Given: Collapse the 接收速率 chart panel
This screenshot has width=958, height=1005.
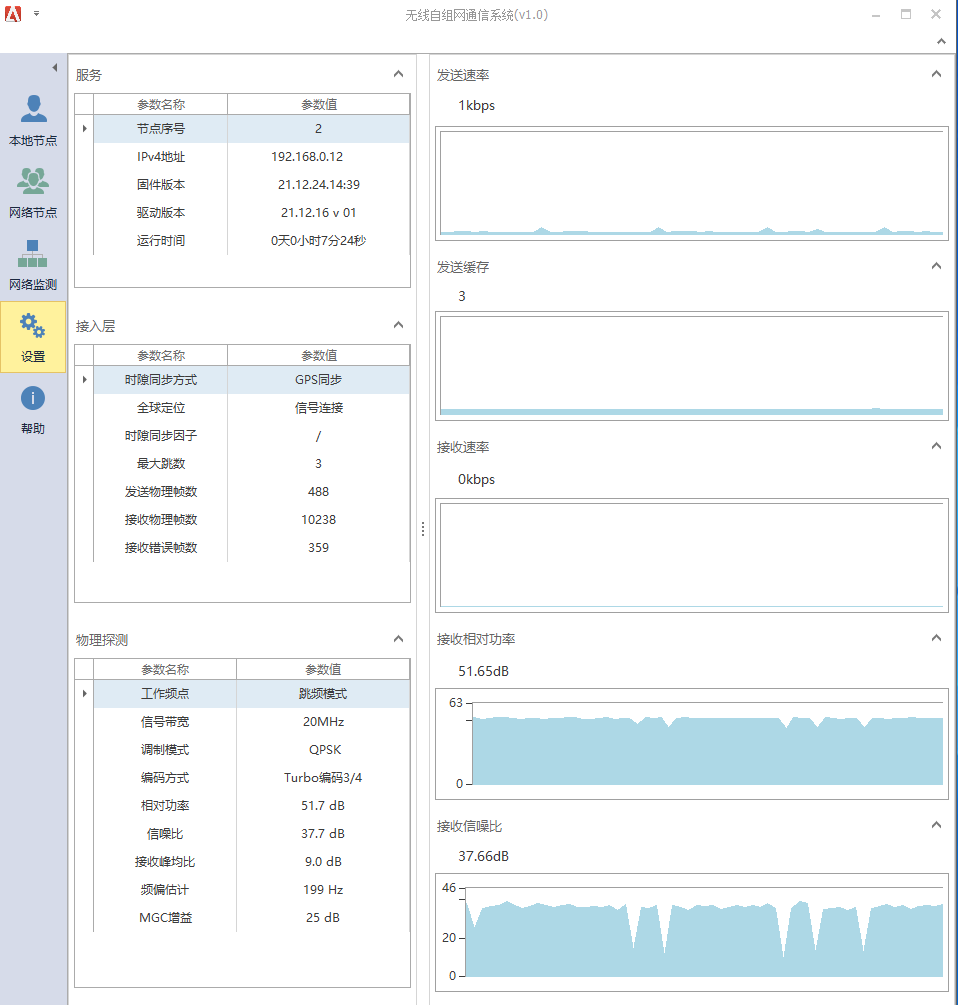Looking at the screenshot, I should tap(936, 446).
